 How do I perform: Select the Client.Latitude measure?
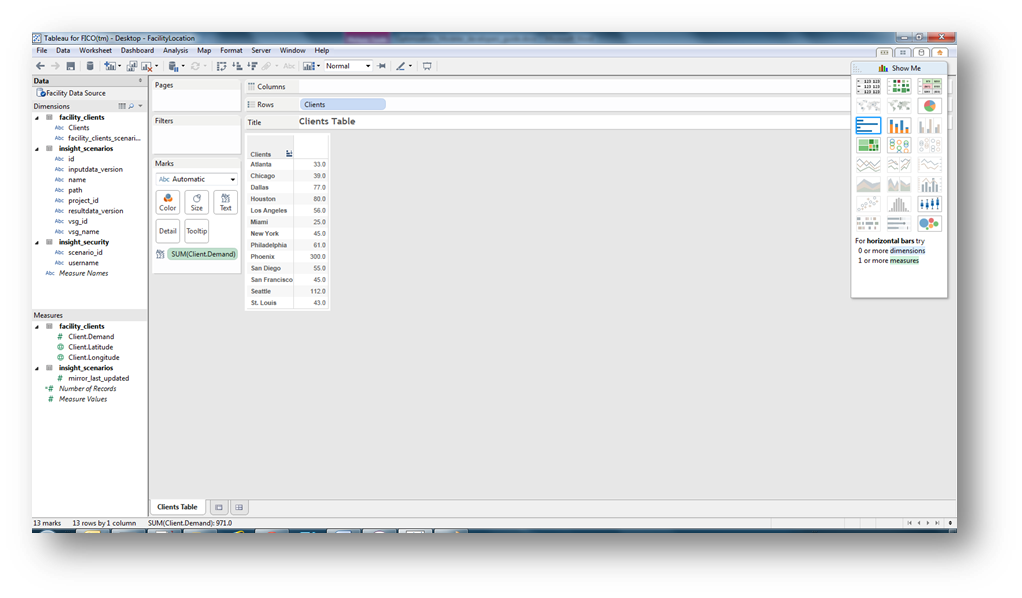pos(91,348)
